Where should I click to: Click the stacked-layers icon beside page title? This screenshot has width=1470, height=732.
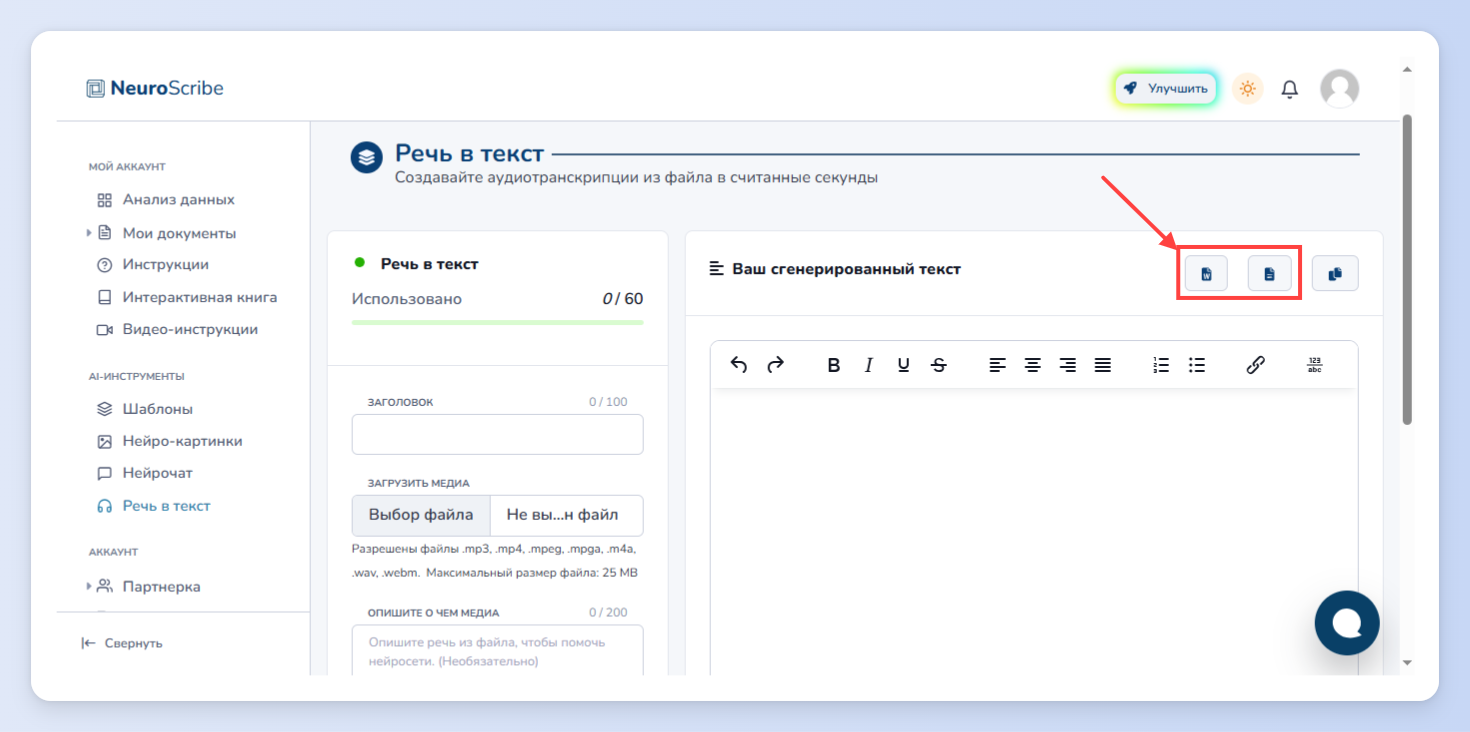[367, 158]
